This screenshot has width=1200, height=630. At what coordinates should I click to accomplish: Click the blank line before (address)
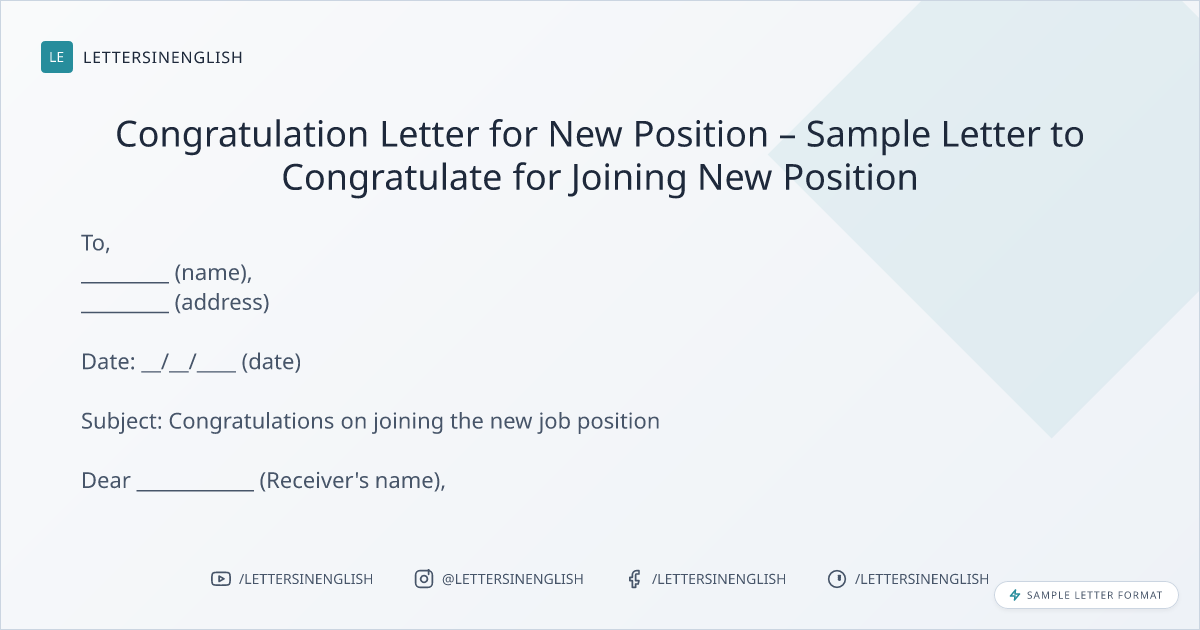(125, 303)
